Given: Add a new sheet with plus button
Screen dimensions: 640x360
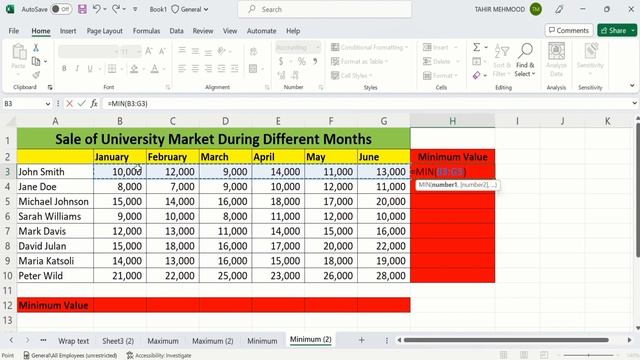Looking at the screenshot, I should point(361,340).
